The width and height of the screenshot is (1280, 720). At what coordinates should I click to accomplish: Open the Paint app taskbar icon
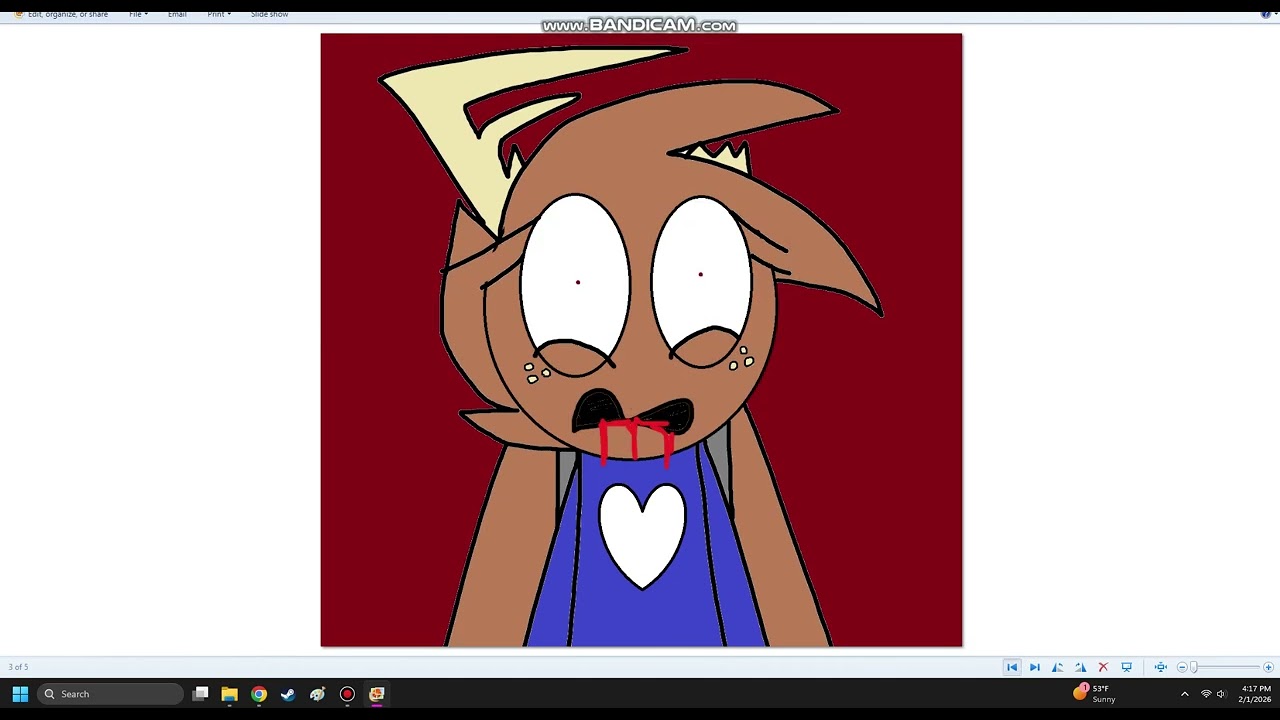(318, 694)
